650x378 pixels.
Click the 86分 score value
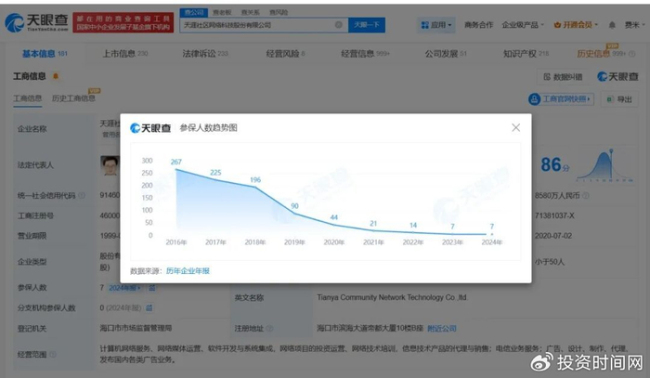[x=555, y=165]
